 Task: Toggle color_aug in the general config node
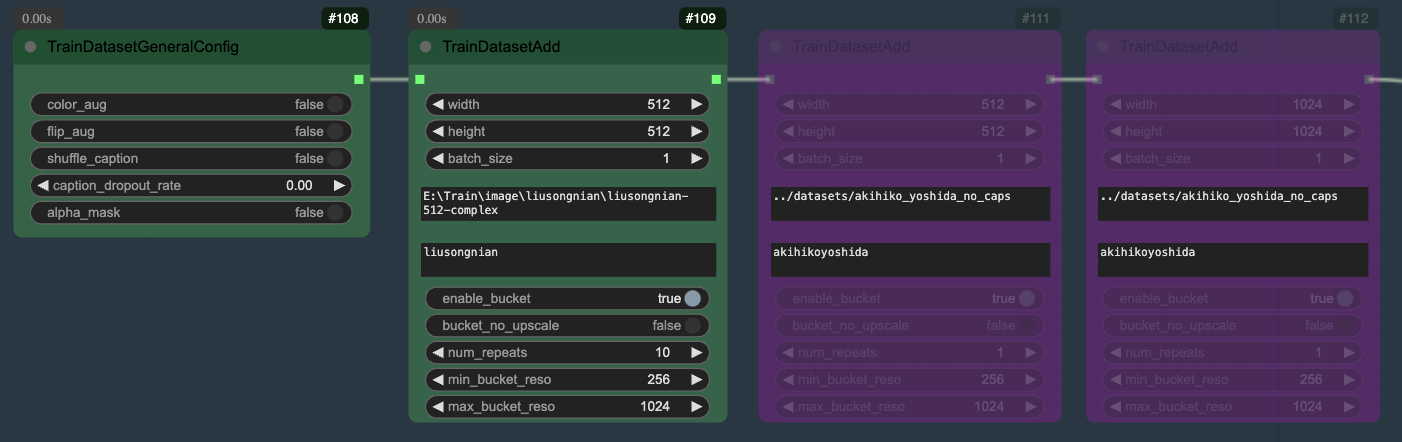(x=191, y=104)
